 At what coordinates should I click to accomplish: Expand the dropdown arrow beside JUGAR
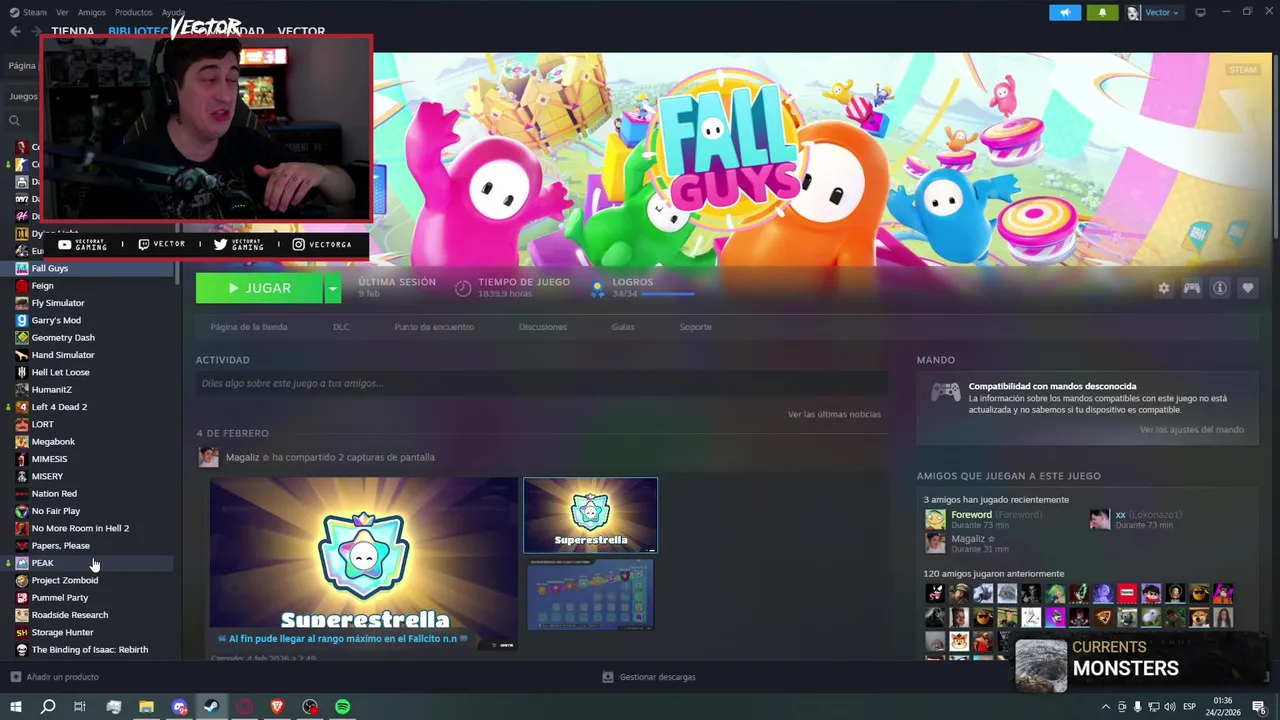(x=333, y=288)
